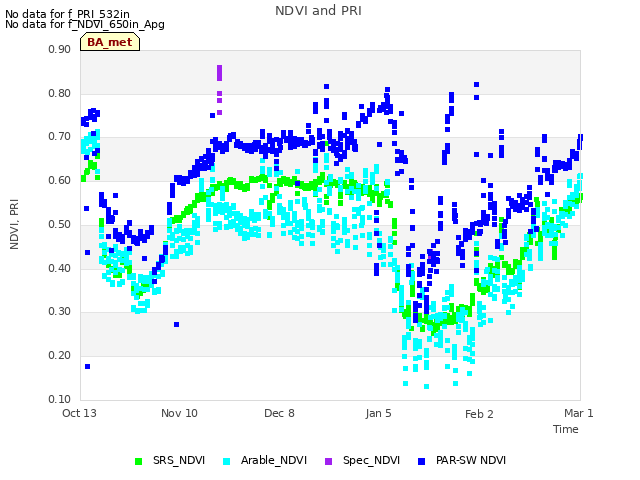This screenshot has width=640, height=480.
Task: Click the cyan Arable_NDVI legend swatch
Action: tap(227, 461)
